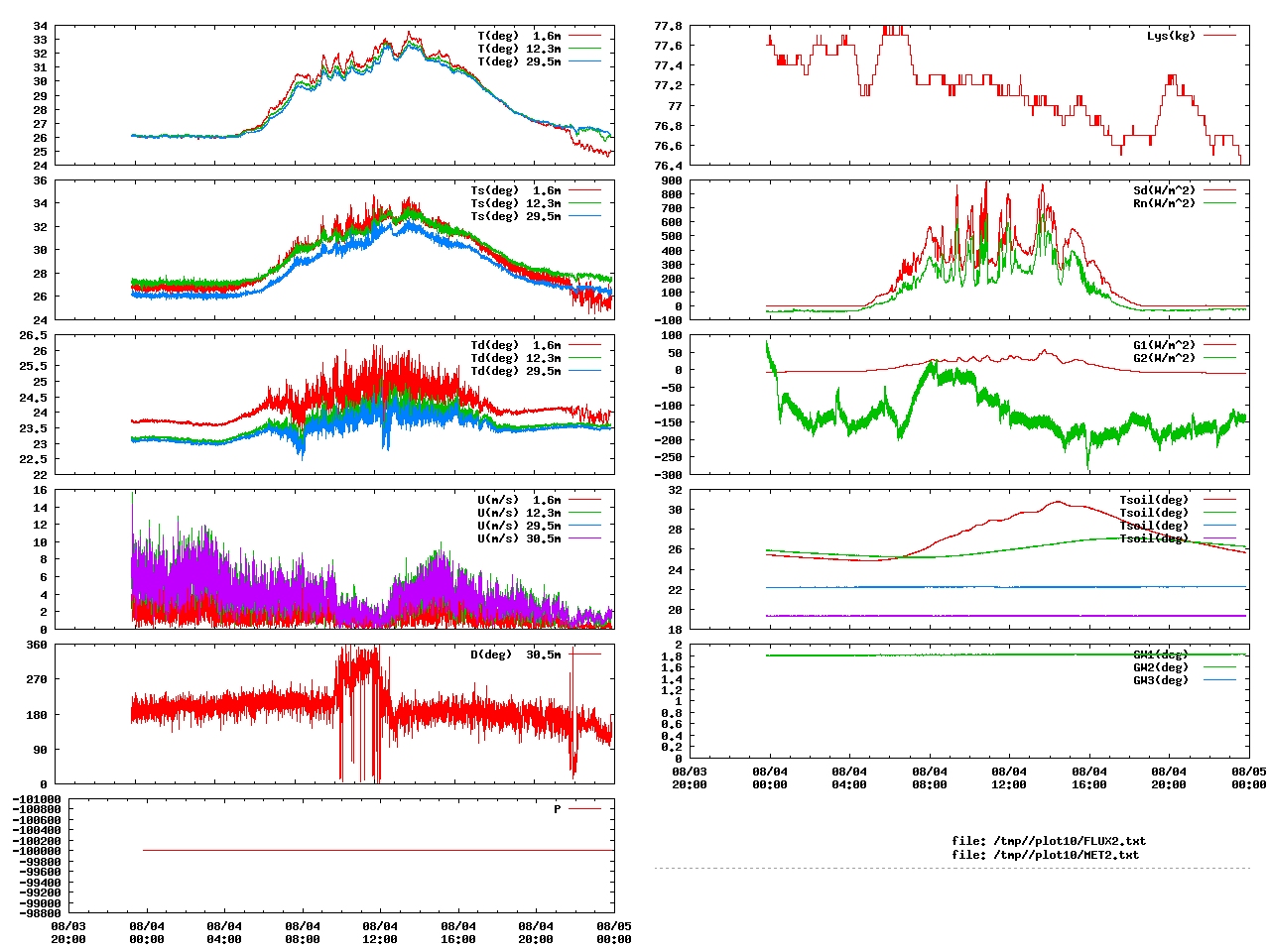Click the G1(W/m^2) legend label

(1165, 345)
